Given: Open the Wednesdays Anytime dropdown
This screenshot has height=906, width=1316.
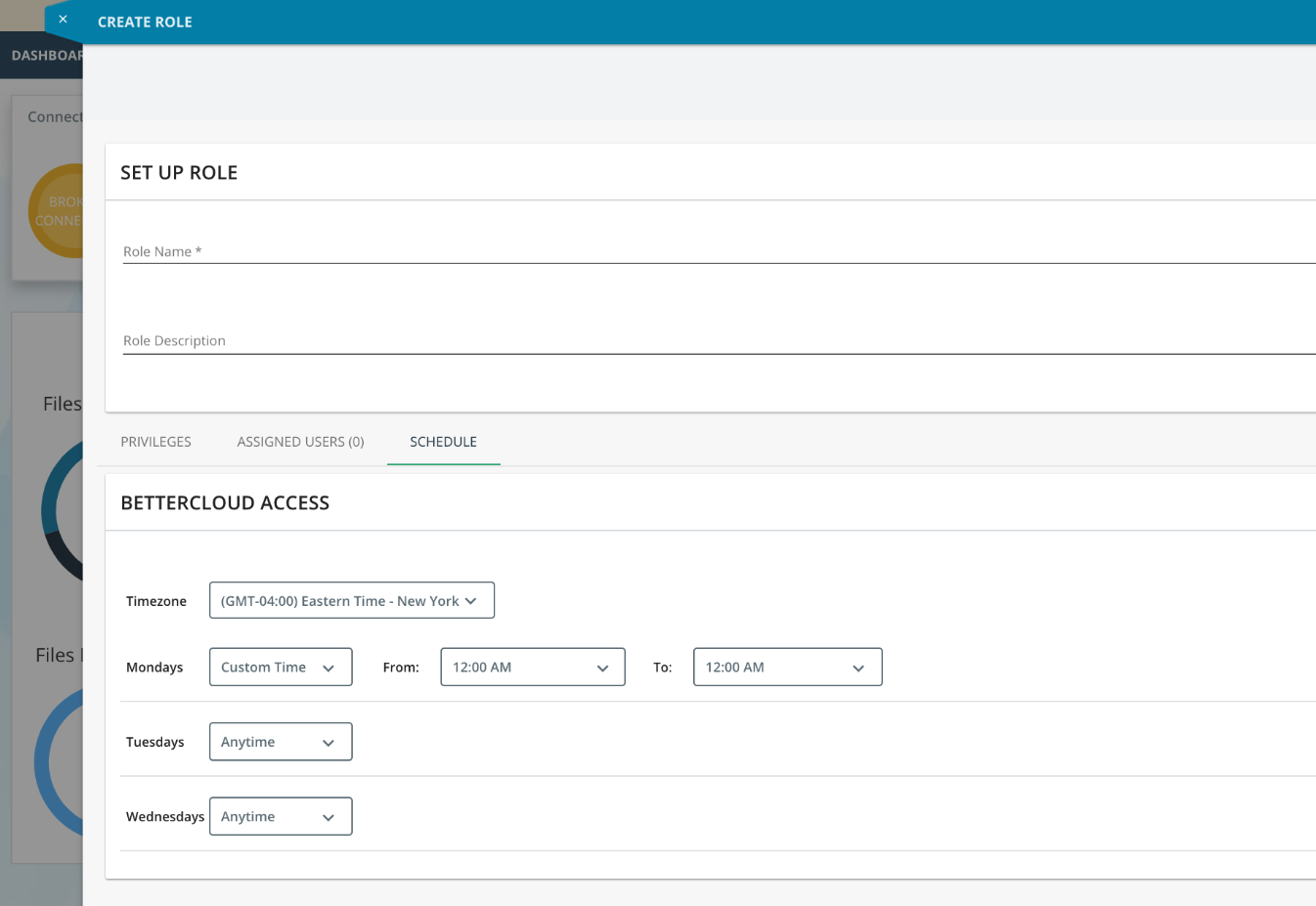Looking at the screenshot, I should tap(281, 816).
